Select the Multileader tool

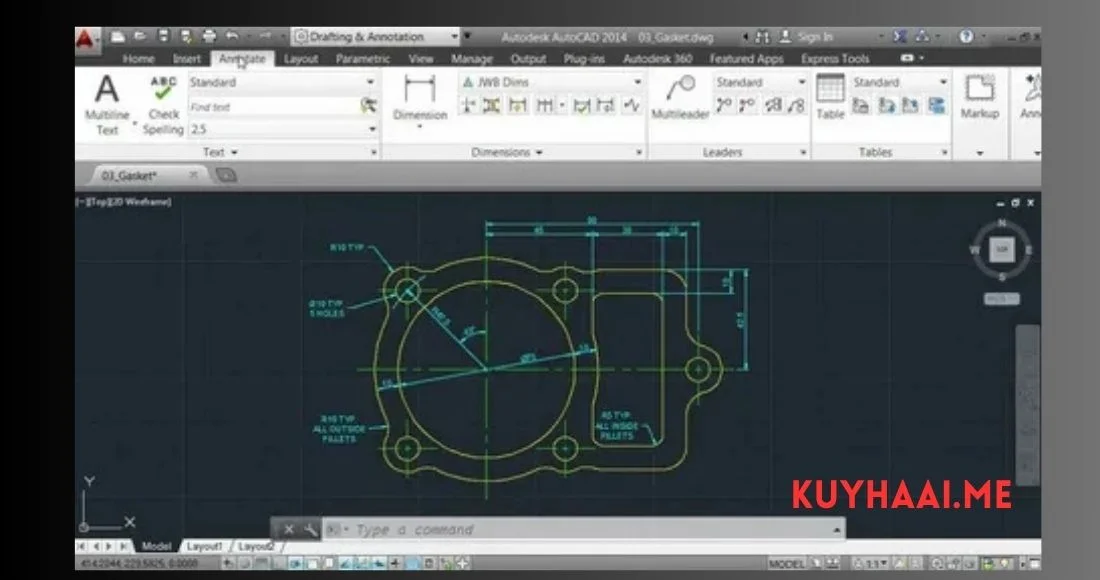click(680, 98)
